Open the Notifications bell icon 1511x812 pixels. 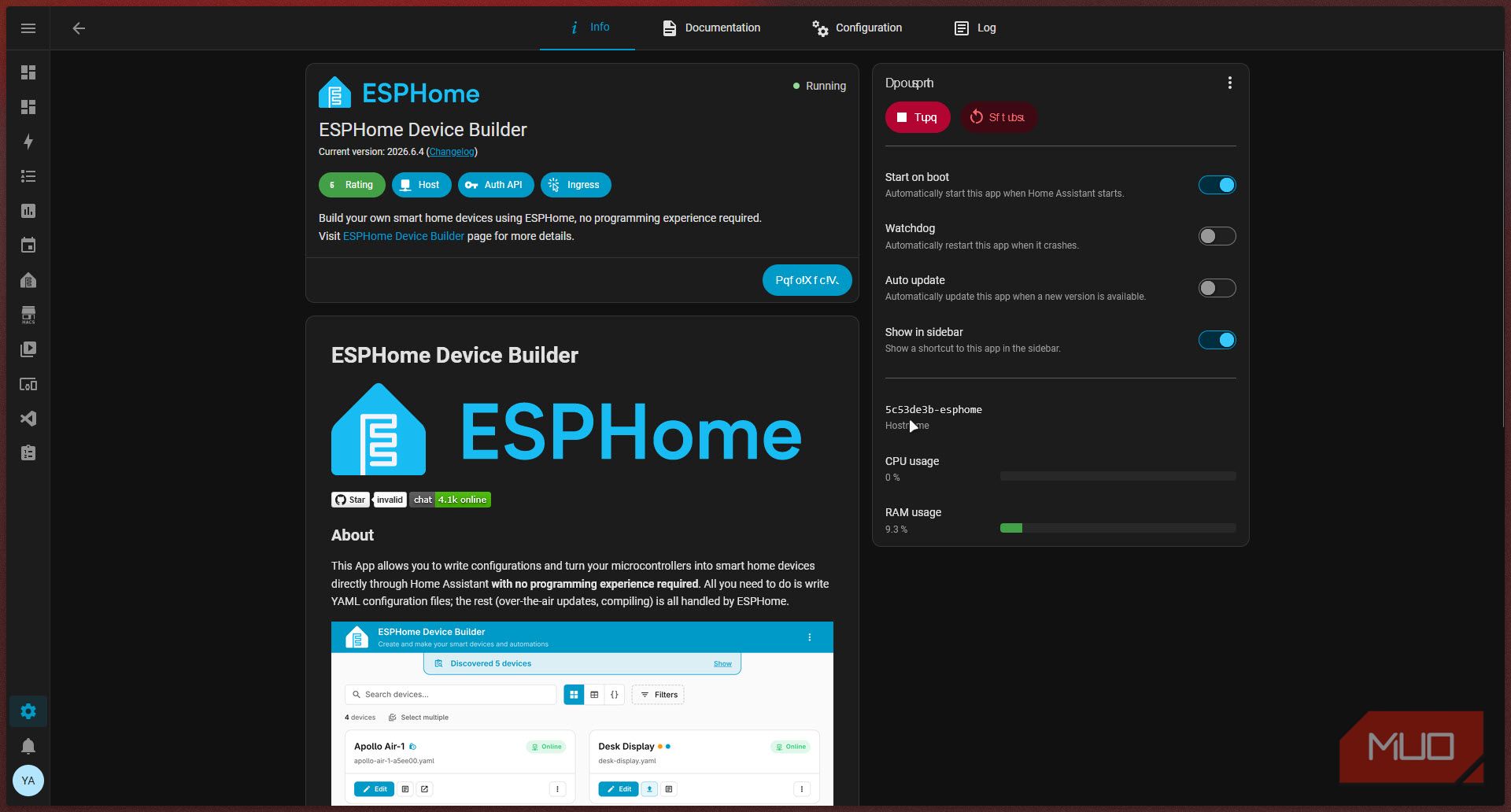[x=28, y=746]
